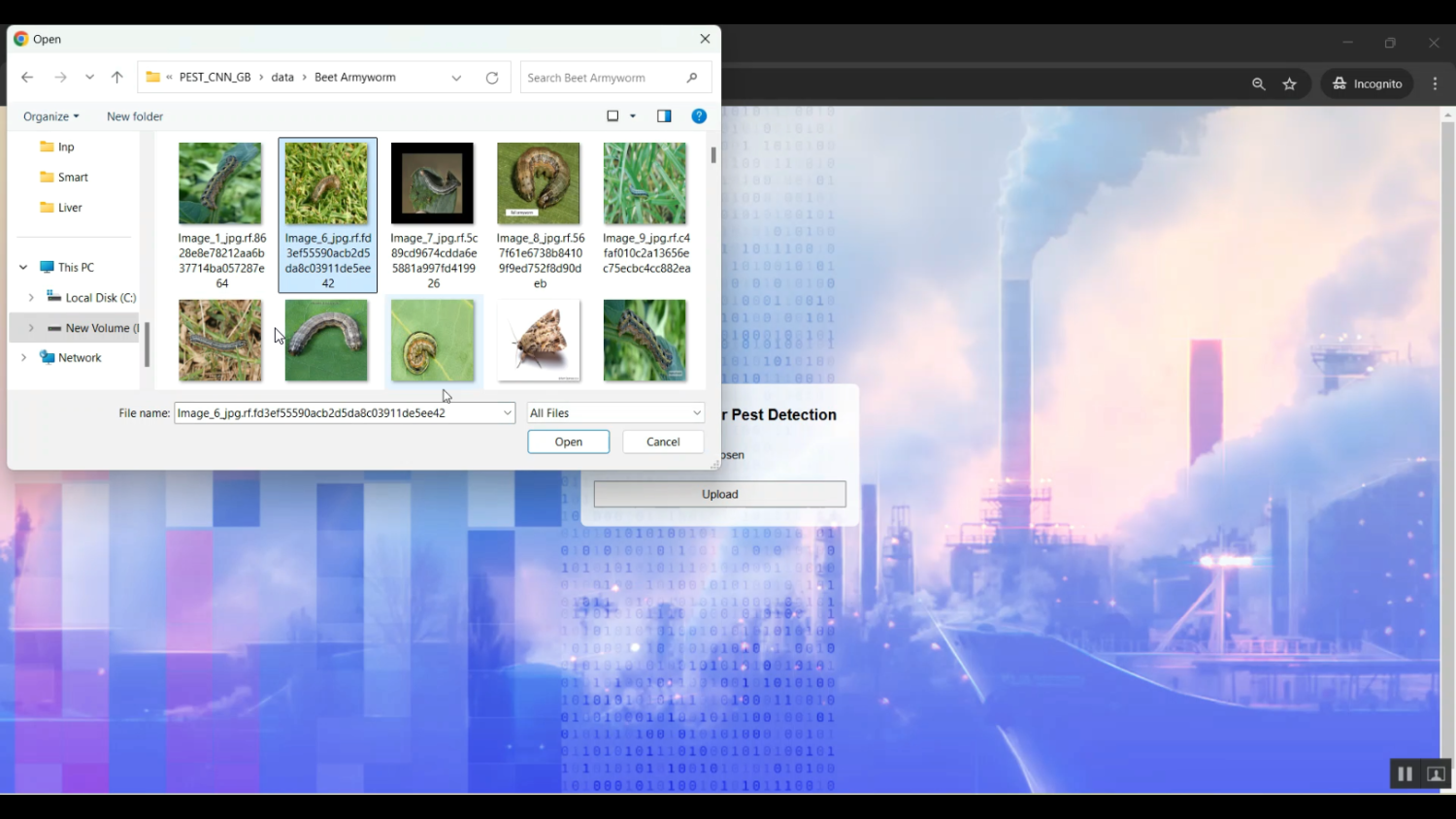Select the Image_8 thumbnail file
Screen dimensions: 1456x819
(539, 184)
